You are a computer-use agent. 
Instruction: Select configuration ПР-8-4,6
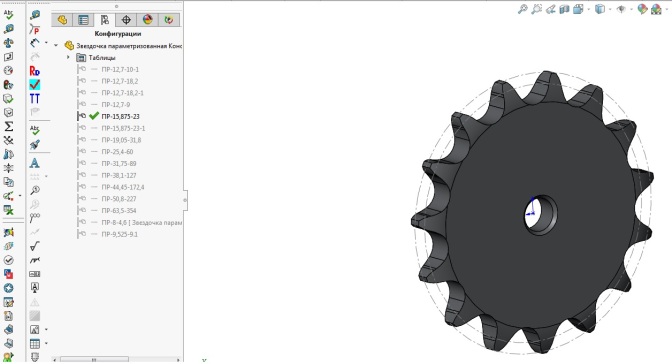[x=141, y=223]
